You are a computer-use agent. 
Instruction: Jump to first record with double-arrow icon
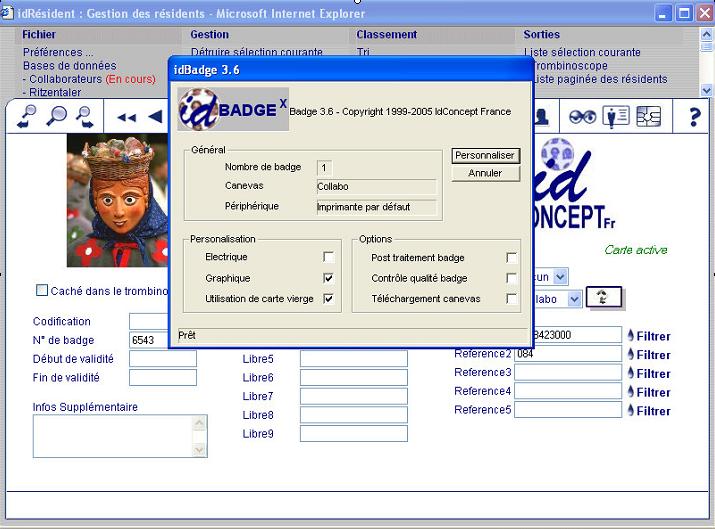126,117
